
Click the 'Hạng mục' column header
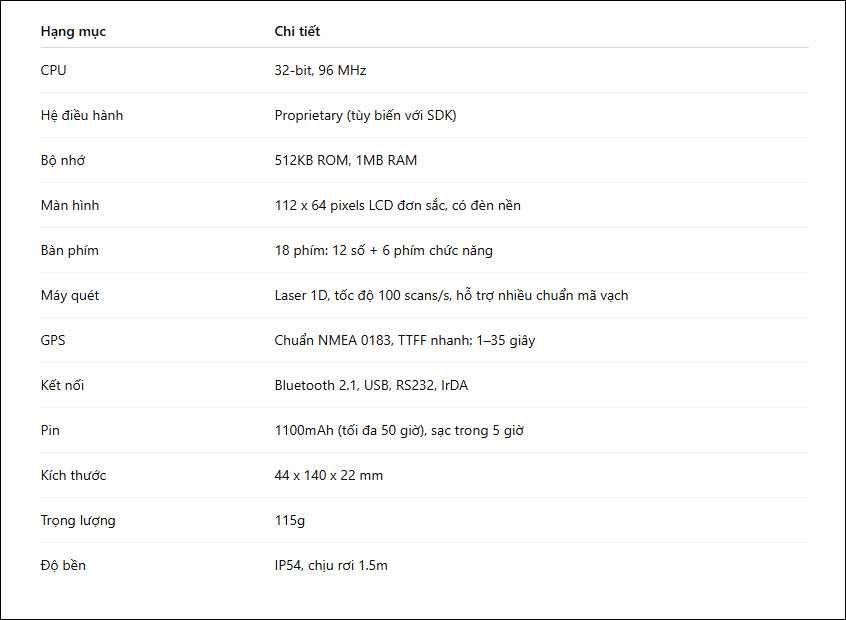(x=73, y=32)
